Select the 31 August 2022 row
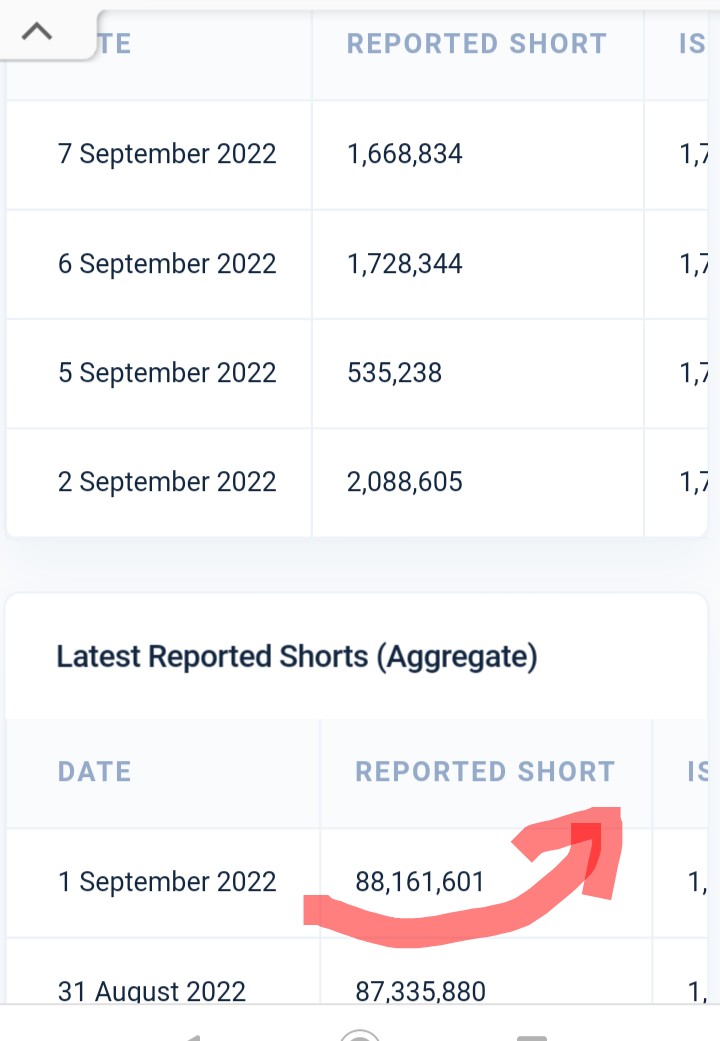 coord(357,971)
